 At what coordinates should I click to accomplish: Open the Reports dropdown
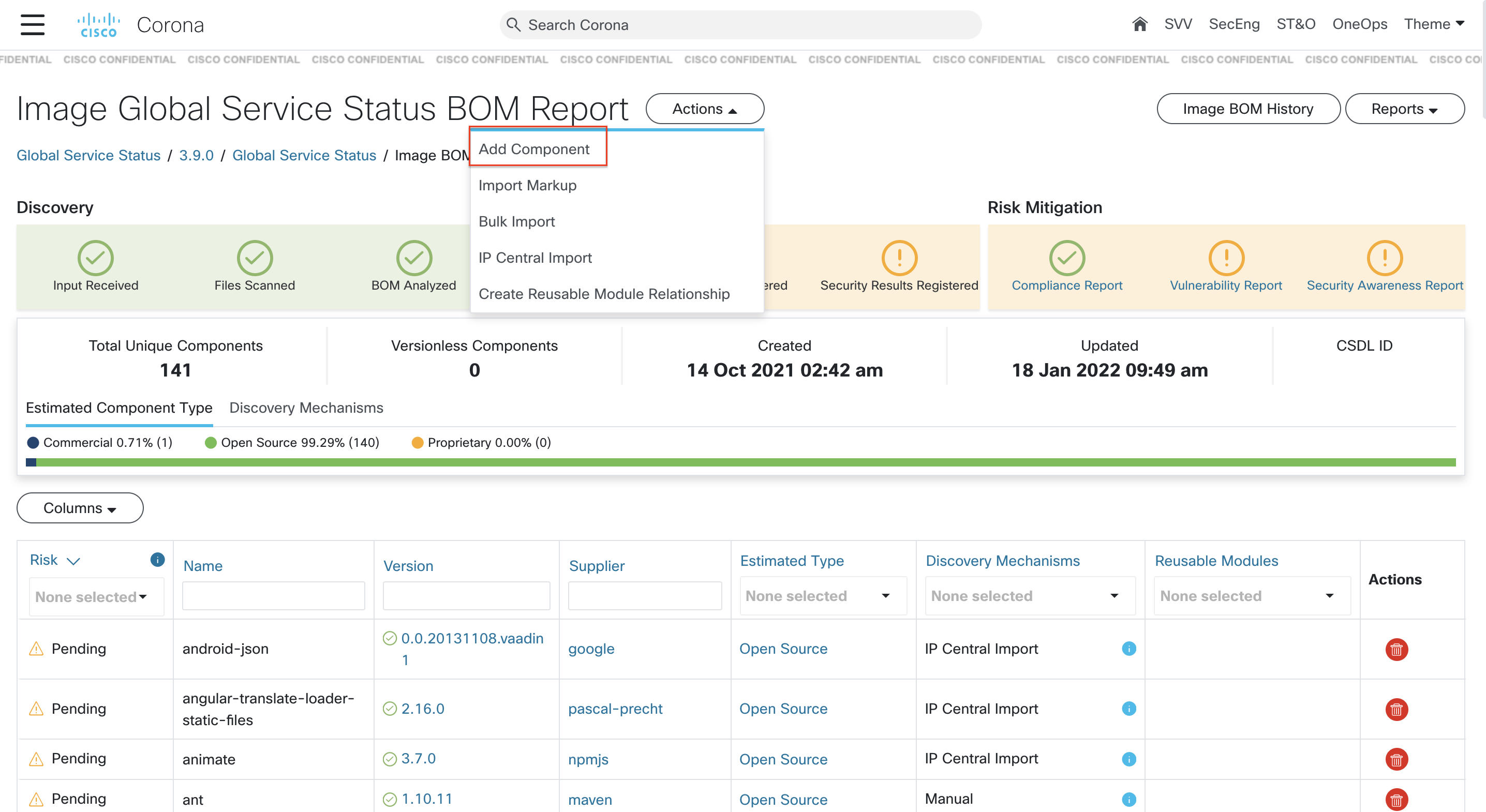(1405, 109)
